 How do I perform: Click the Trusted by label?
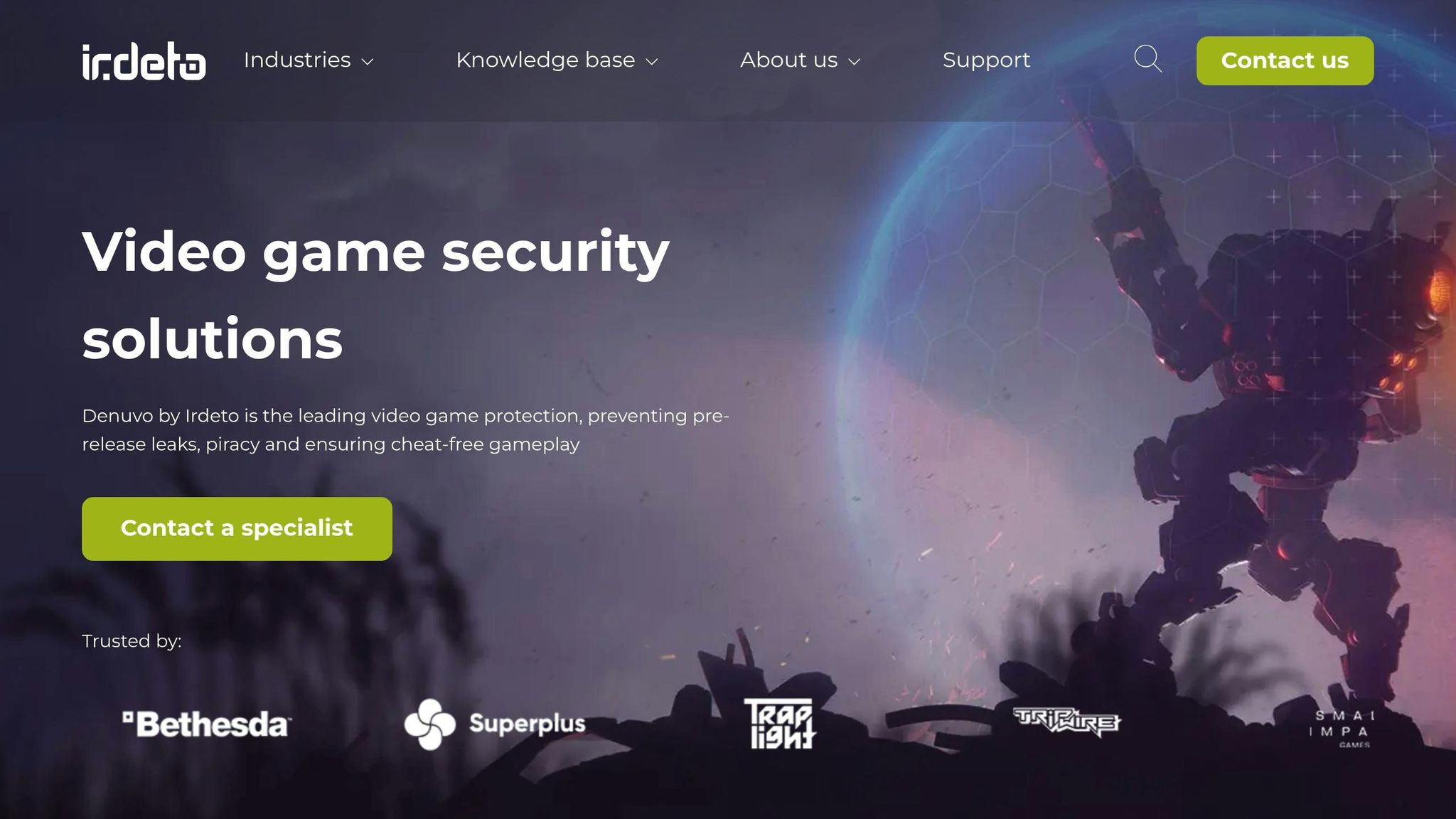(x=132, y=641)
